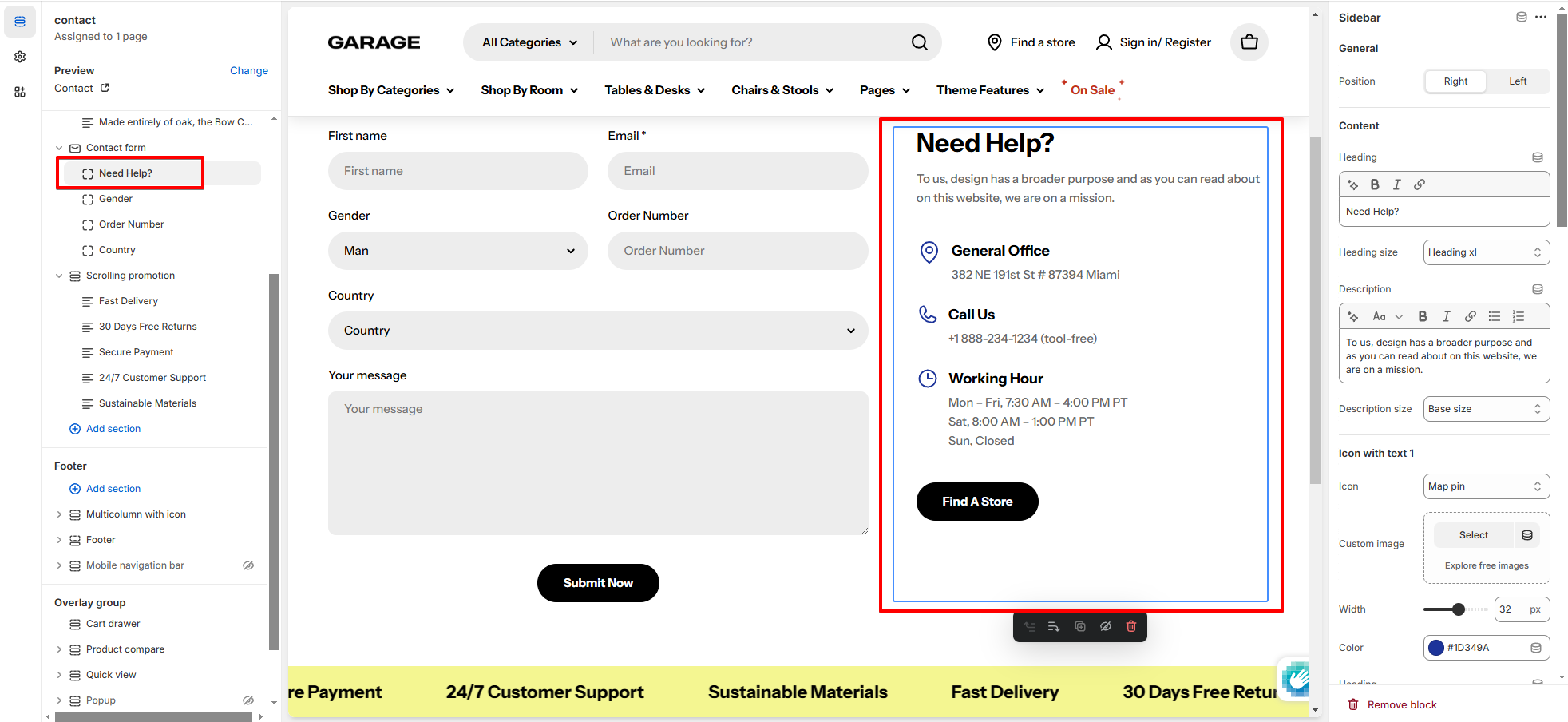Open Chairs & Stools menu

click(x=782, y=90)
